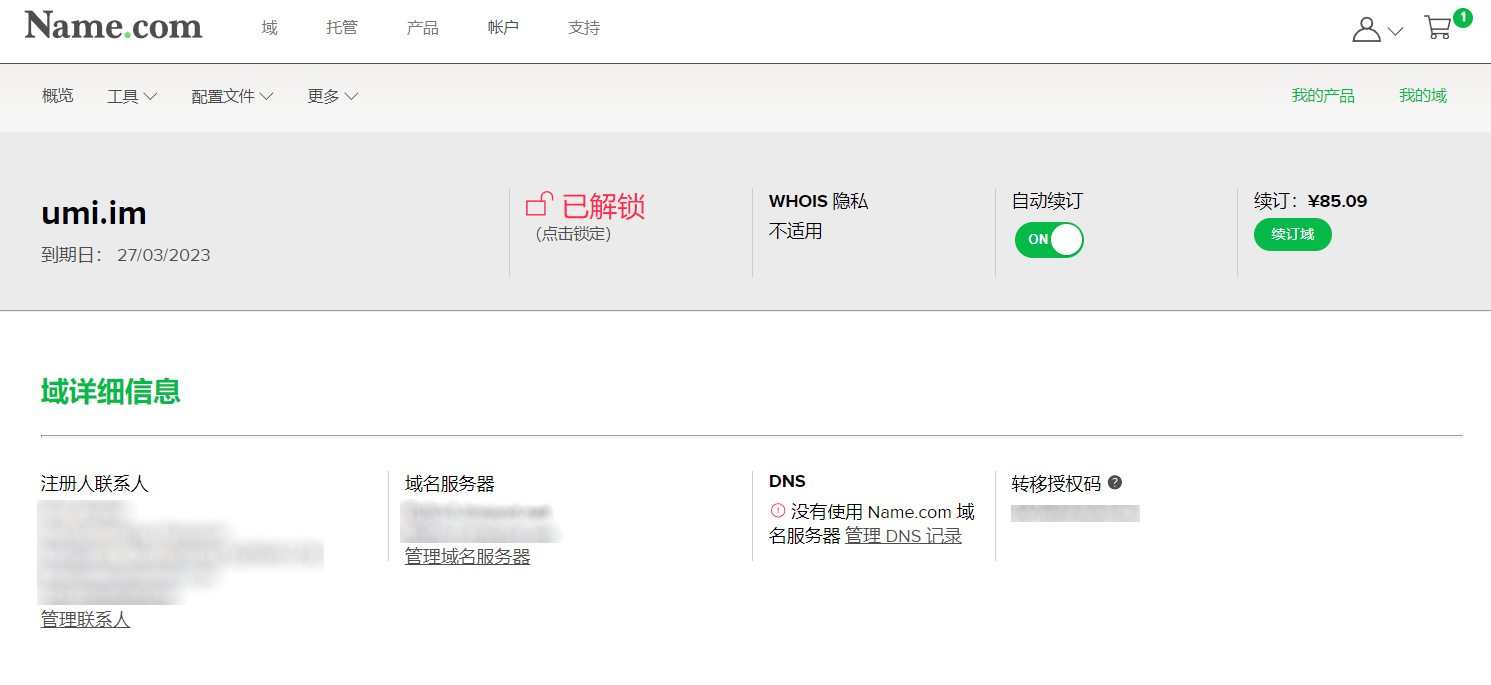Viewport: 1491px width, 685px height.
Task: Click the Name.com logo
Action: point(113,26)
